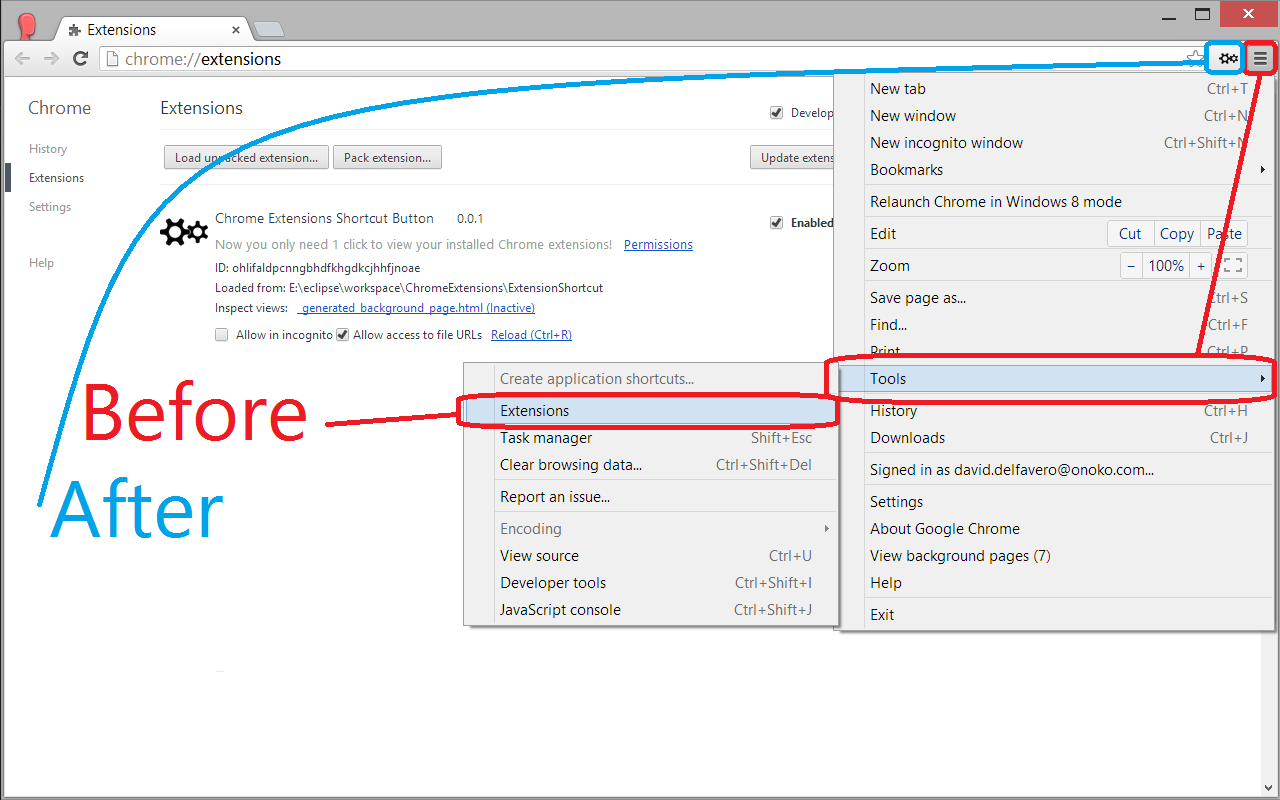Screen dimensions: 1280x800
Task: Decrease zoom with the minus button
Action: (x=1131, y=266)
